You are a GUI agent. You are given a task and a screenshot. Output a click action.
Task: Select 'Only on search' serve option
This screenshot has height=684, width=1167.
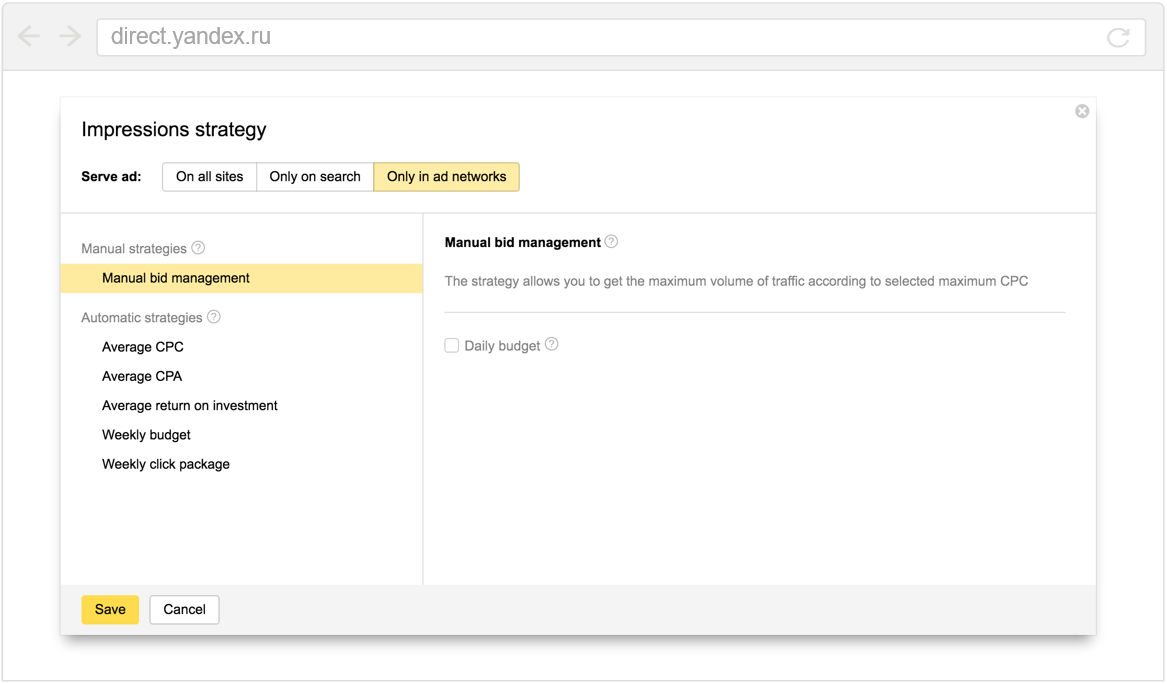315,177
